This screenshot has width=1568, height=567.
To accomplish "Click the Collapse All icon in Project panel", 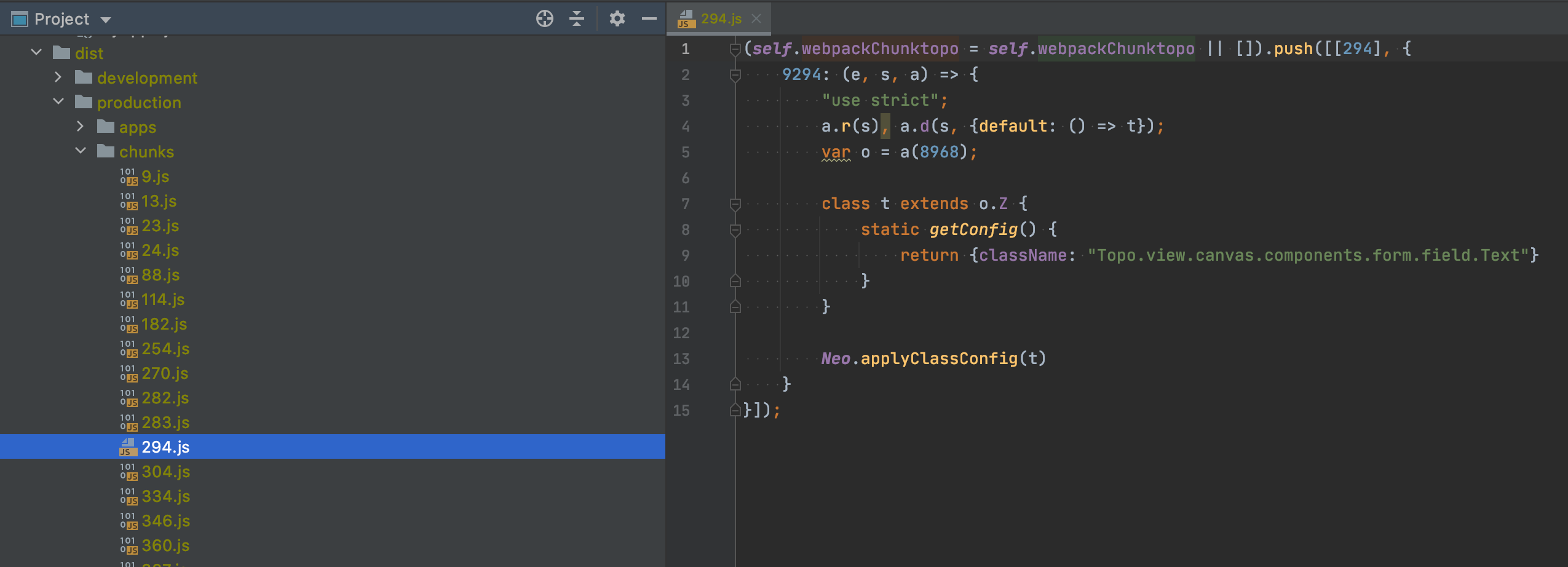I will click(576, 19).
